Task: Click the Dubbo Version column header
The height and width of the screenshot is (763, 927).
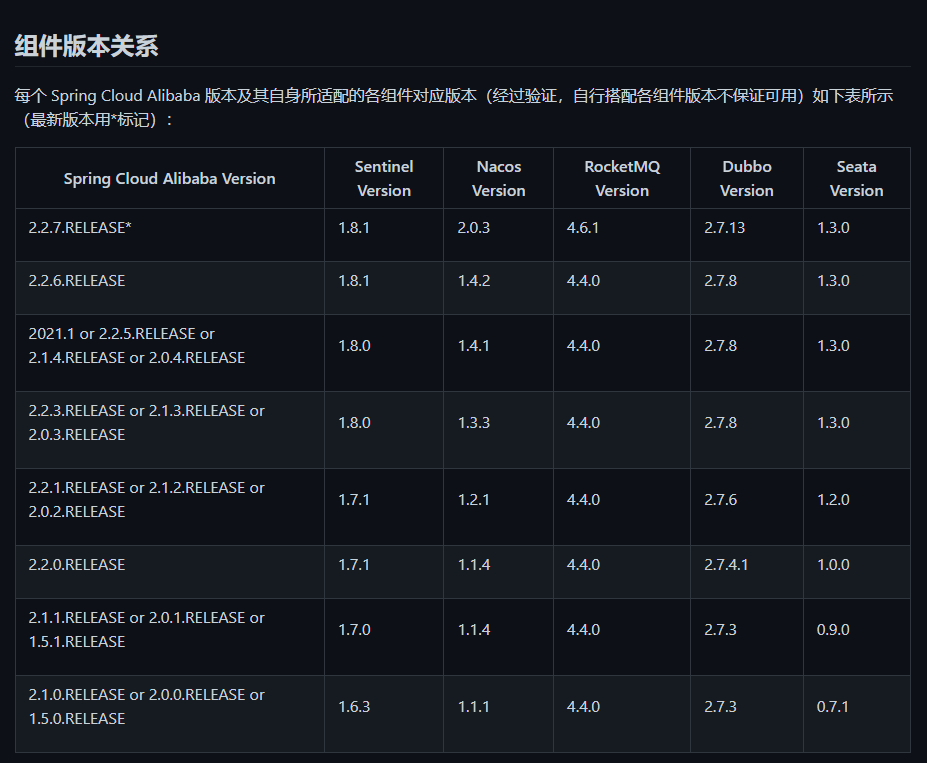Action: (747, 178)
